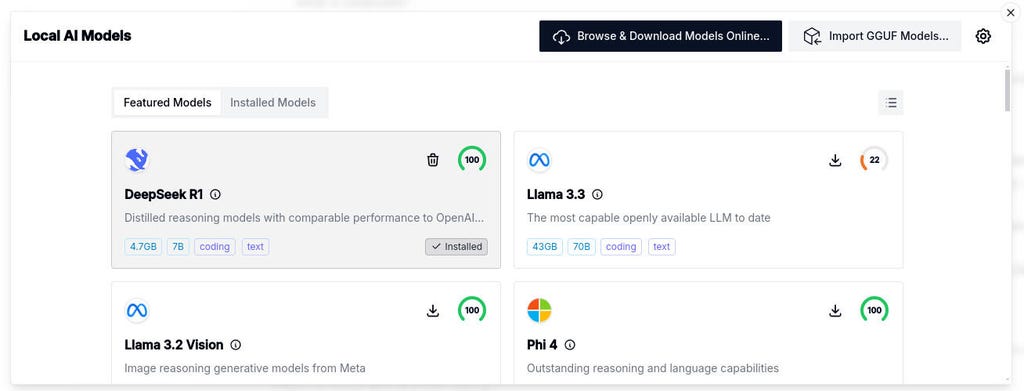This screenshot has height=391, width=1024.
Task: Click the Llama 3.2 Vision title
Action: [x=174, y=345]
